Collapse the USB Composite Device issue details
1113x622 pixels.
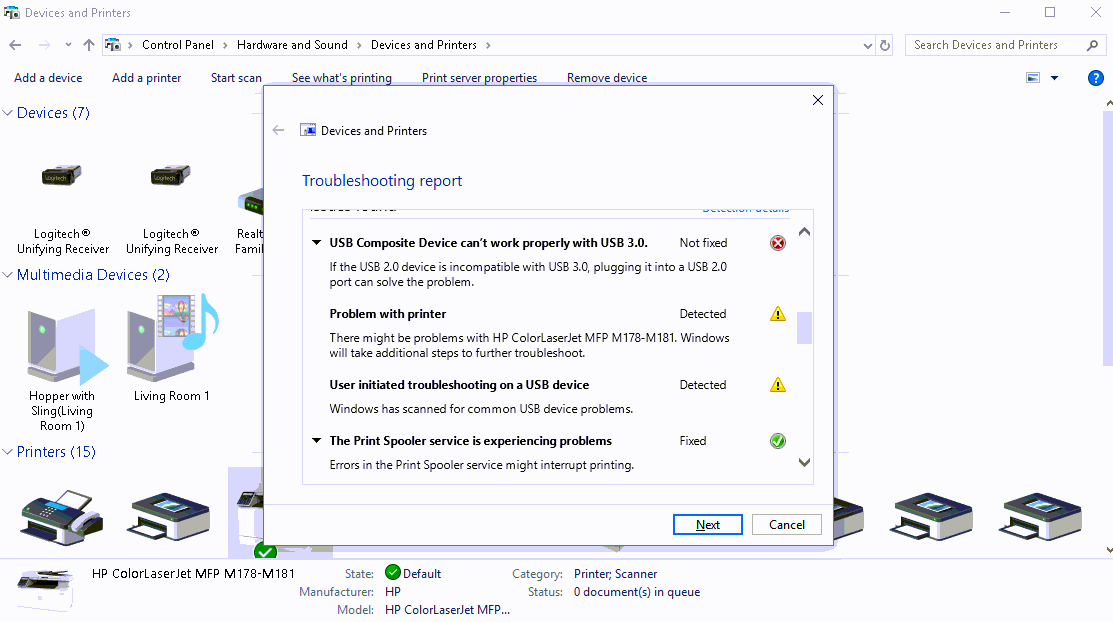tap(316, 242)
